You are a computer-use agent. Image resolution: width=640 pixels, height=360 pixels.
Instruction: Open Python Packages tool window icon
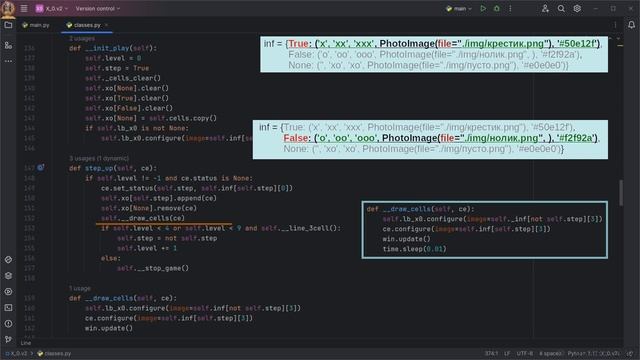(8, 260)
